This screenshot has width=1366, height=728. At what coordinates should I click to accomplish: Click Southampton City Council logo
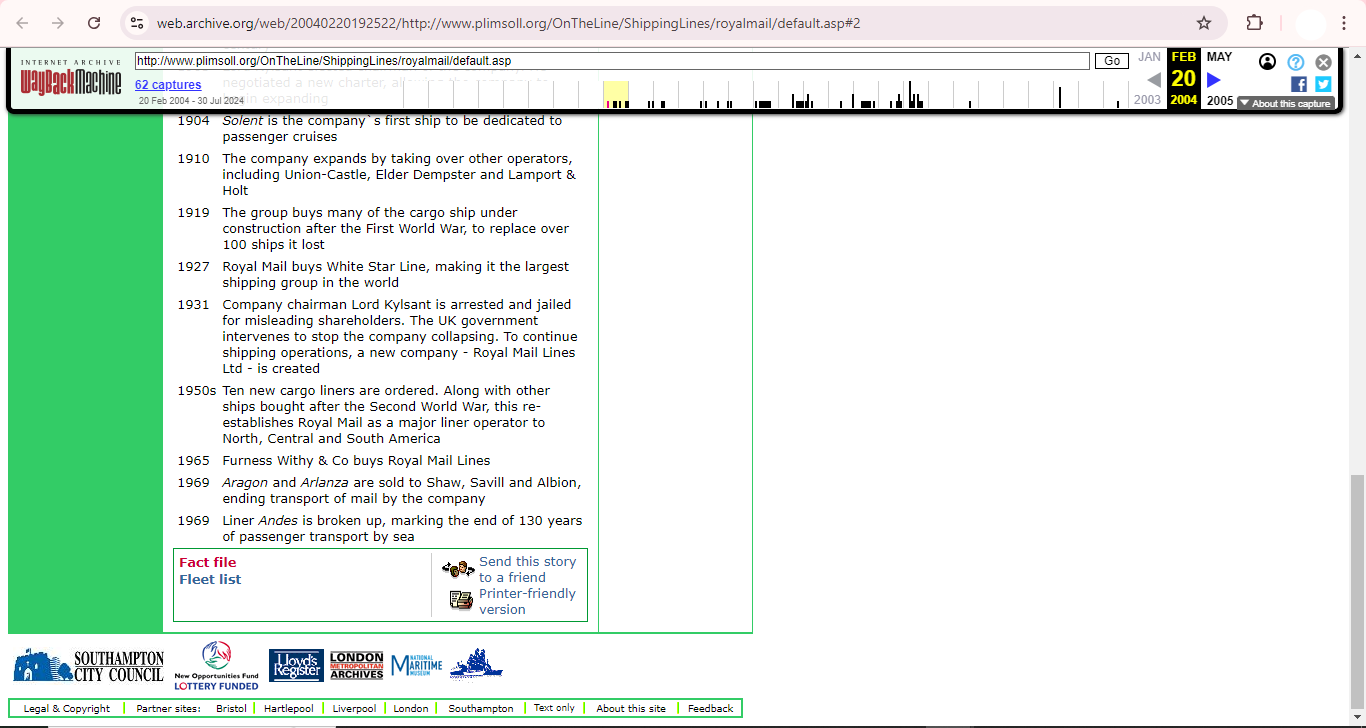(x=88, y=665)
